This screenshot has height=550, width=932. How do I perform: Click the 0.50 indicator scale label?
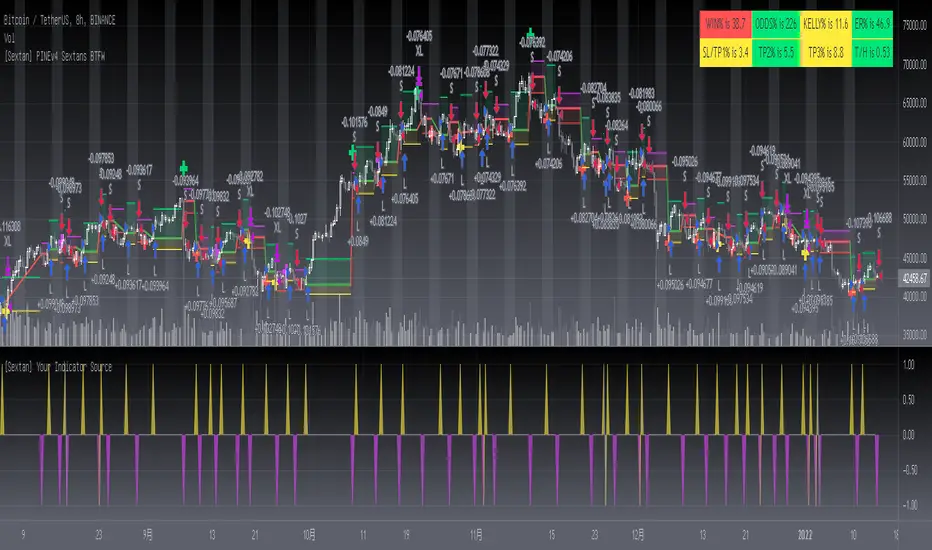[908, 400]
